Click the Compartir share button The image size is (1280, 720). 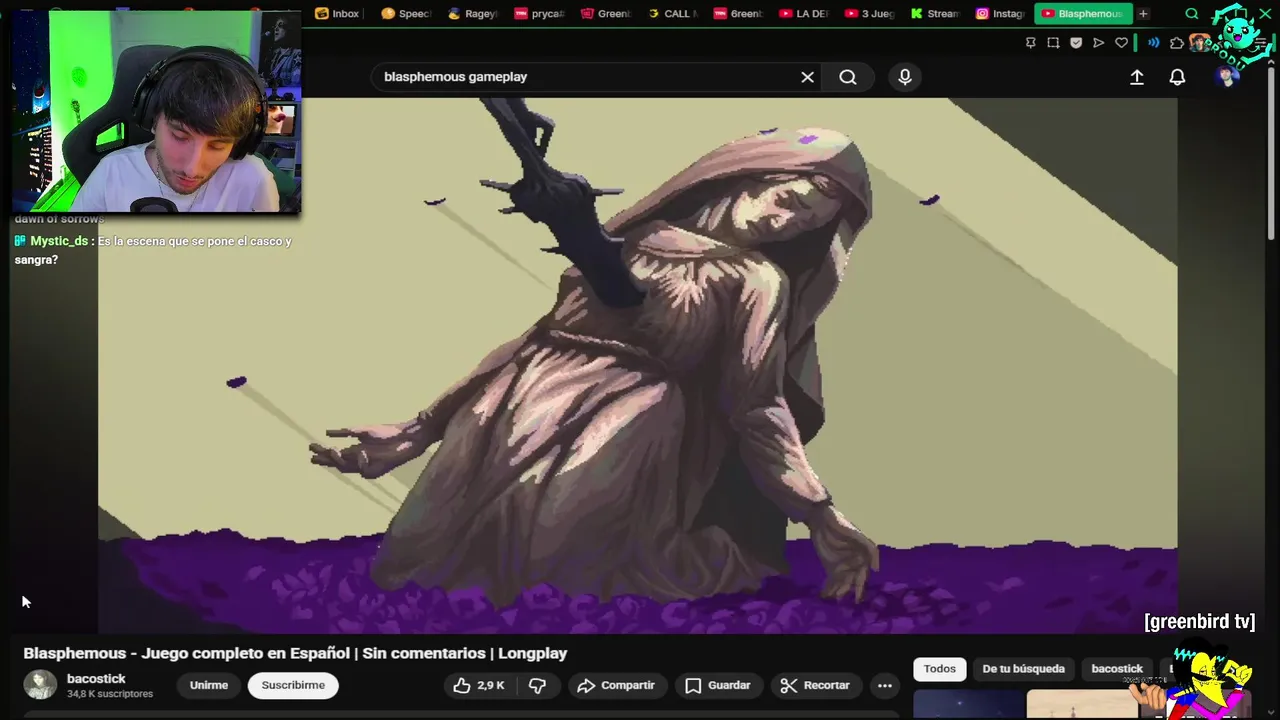point(616,685)
